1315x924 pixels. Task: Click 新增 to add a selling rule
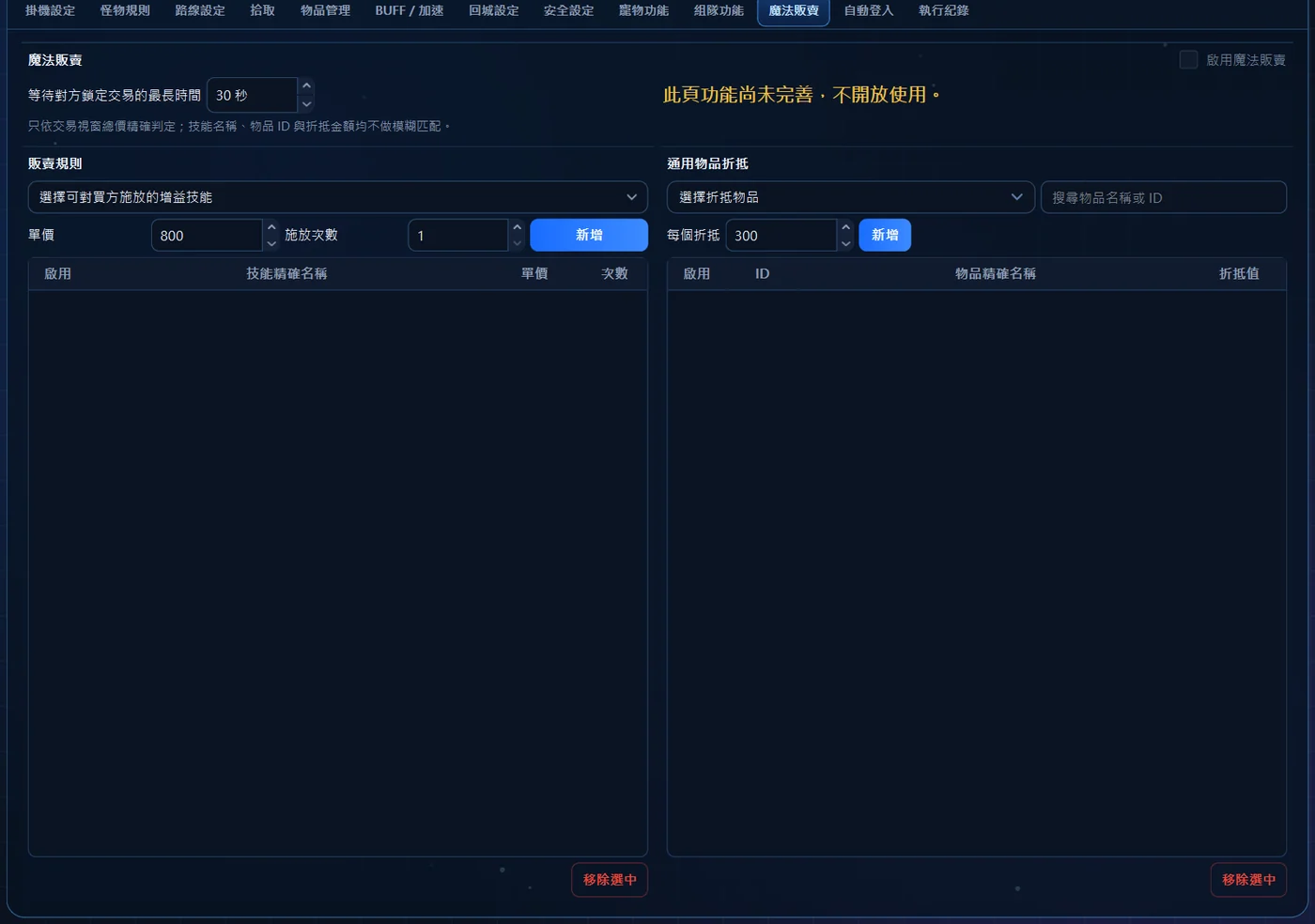(589, 235)
